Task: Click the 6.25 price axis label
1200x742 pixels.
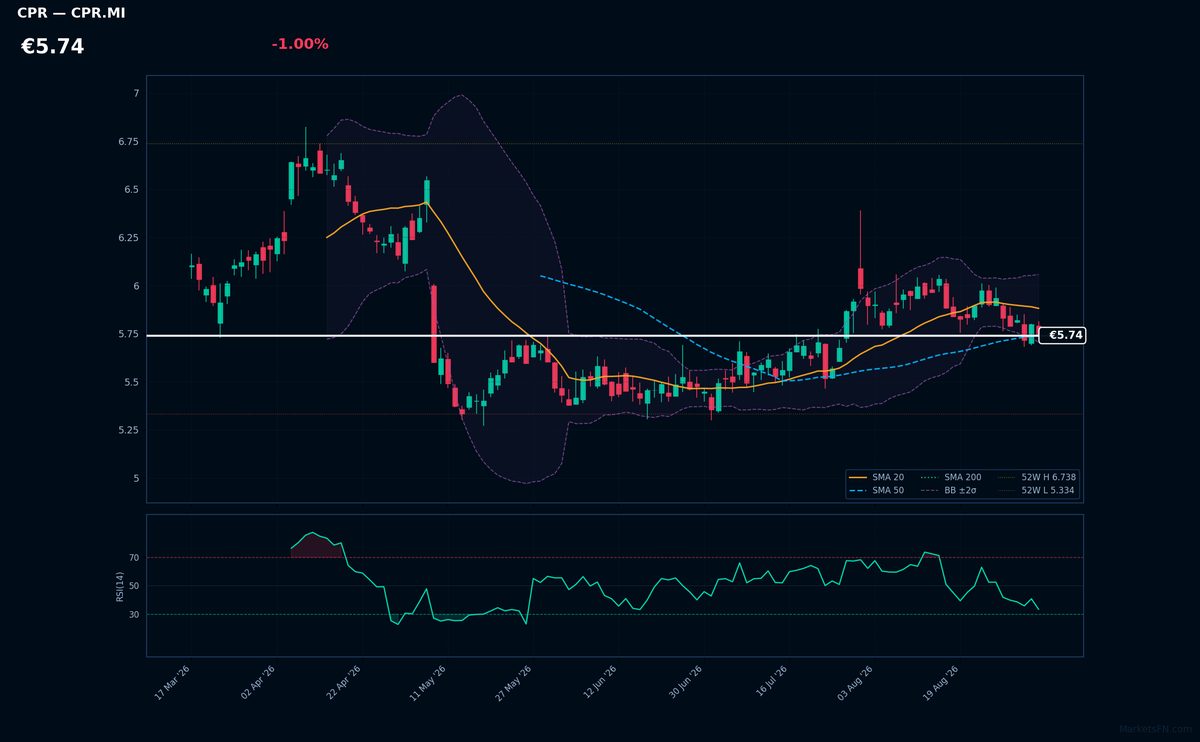Action: click(129, 238)
